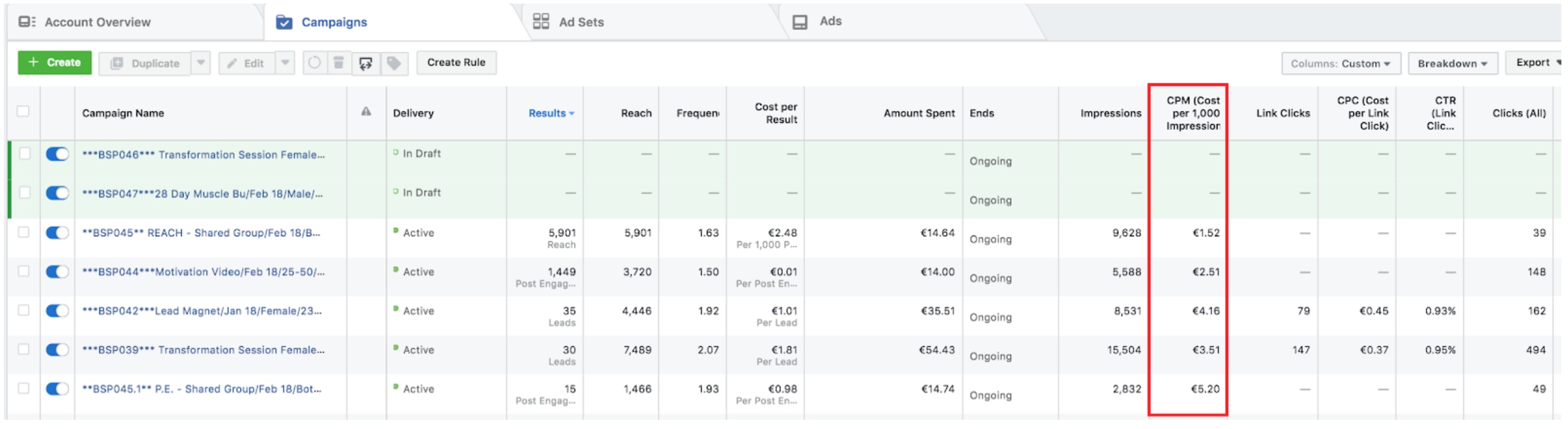Expand the Breakdown dropdown
Screen dimensions: 1568x429
1452,63
